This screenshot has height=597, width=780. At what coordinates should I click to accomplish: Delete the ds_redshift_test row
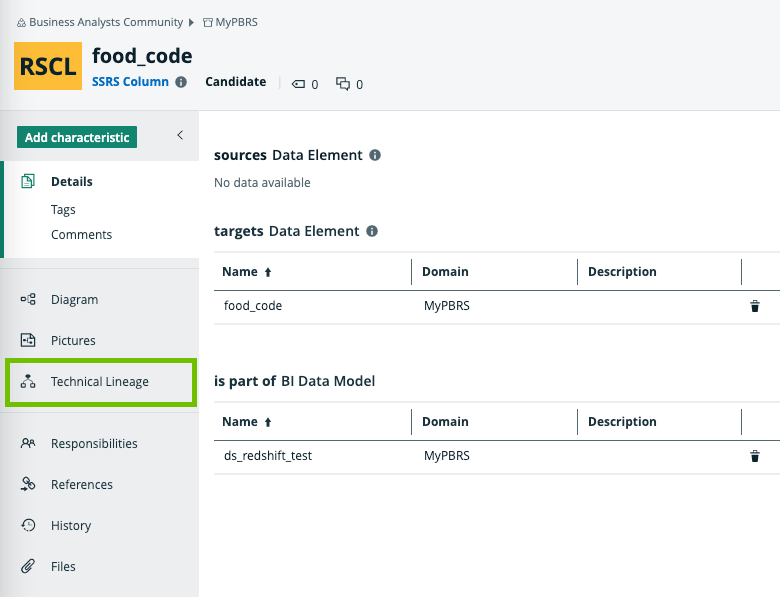pos(755,456)
